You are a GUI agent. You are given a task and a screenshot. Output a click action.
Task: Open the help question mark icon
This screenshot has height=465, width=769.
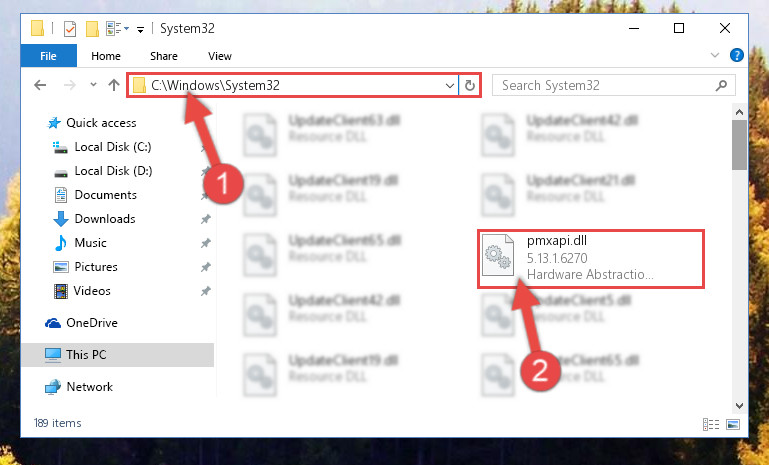coord(736,55)
